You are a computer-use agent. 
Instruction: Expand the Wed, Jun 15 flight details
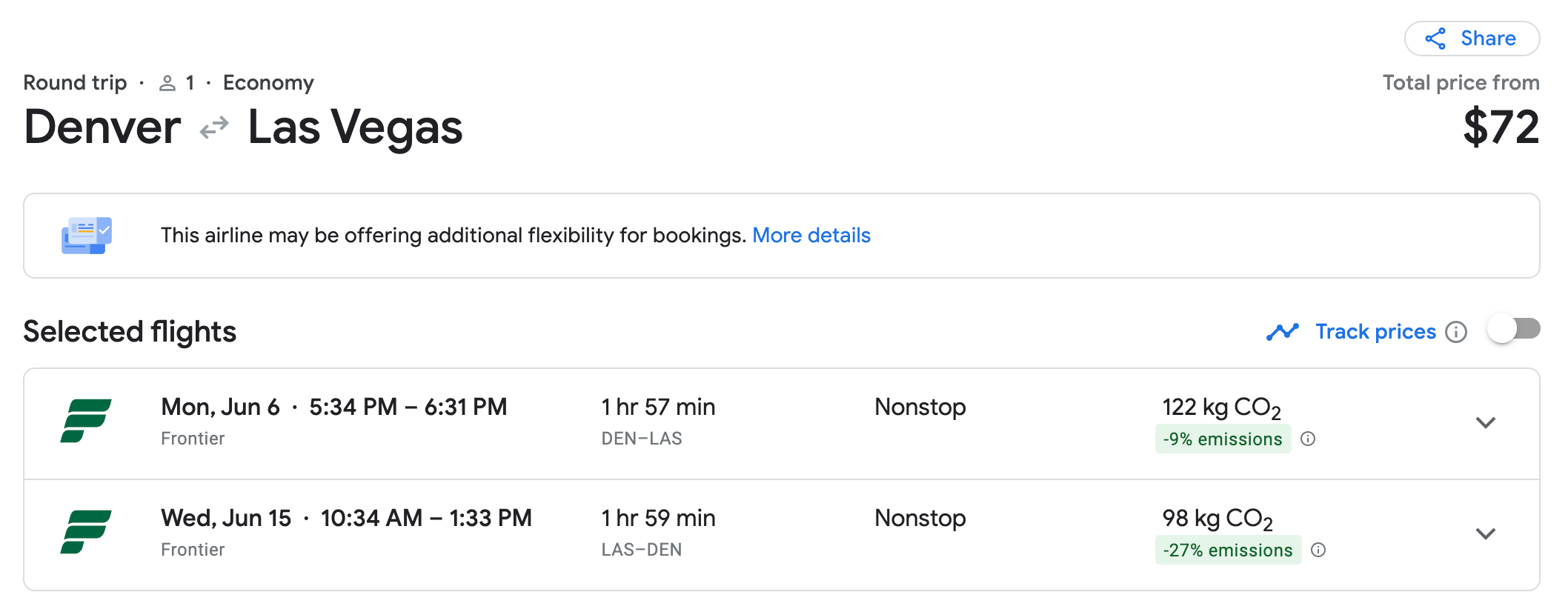1485,534
